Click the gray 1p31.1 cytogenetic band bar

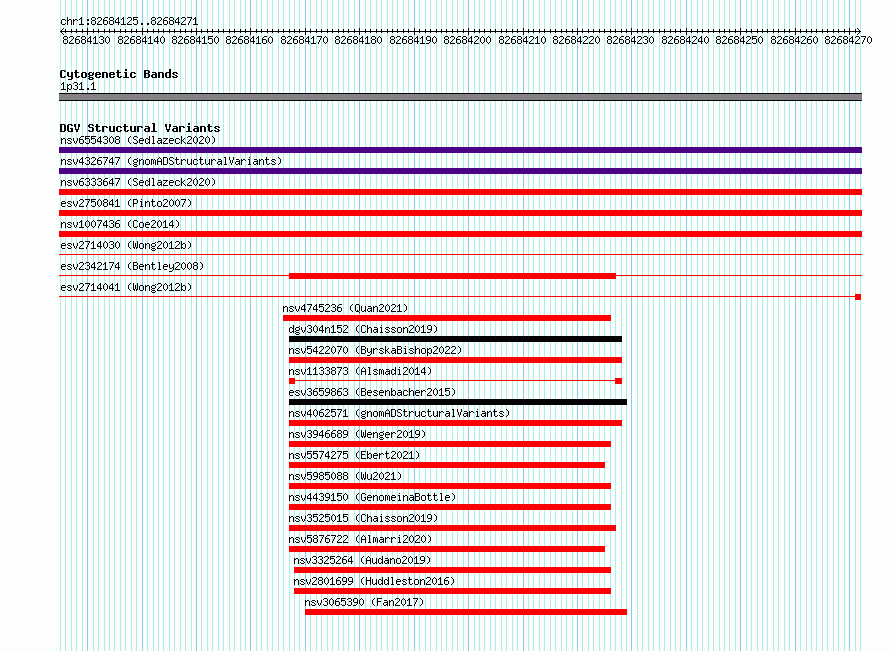click(460, 98)
